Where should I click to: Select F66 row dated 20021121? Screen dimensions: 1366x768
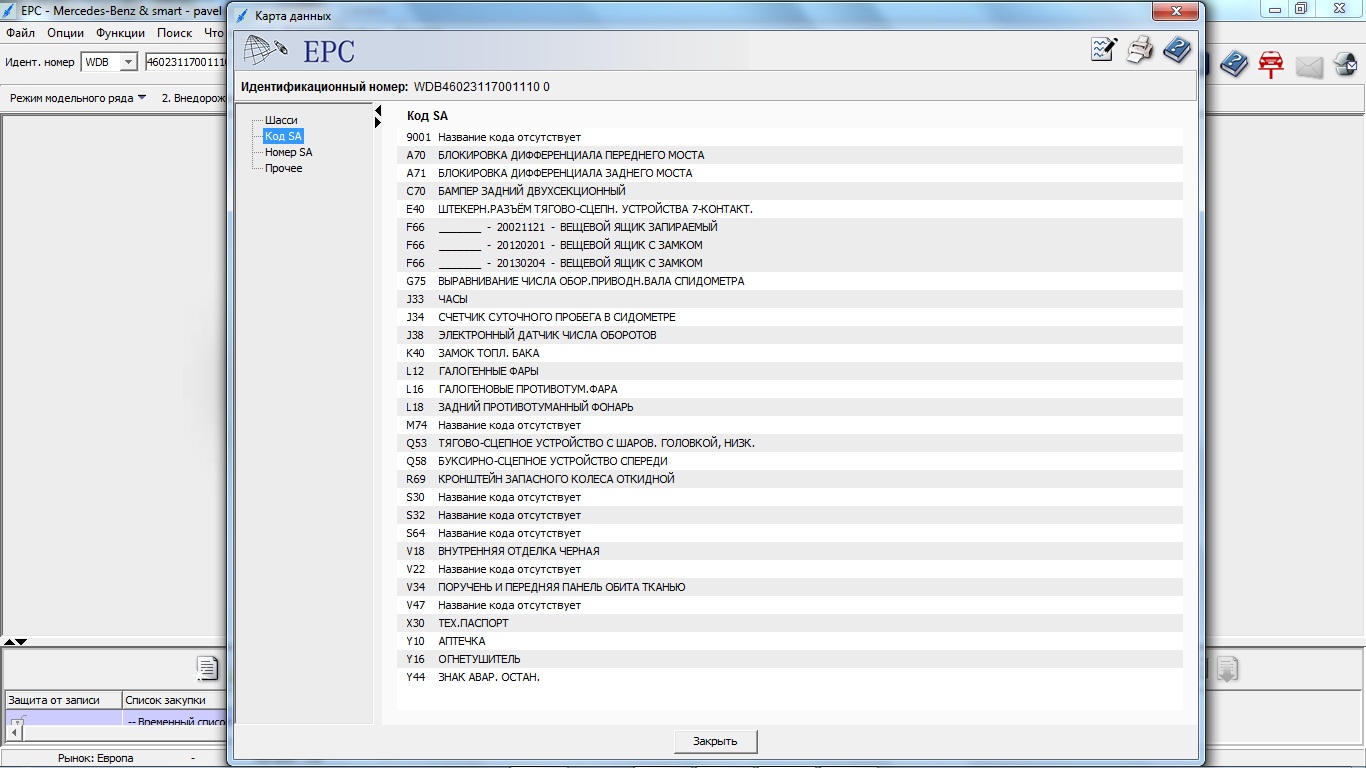[x=790, y=227]
